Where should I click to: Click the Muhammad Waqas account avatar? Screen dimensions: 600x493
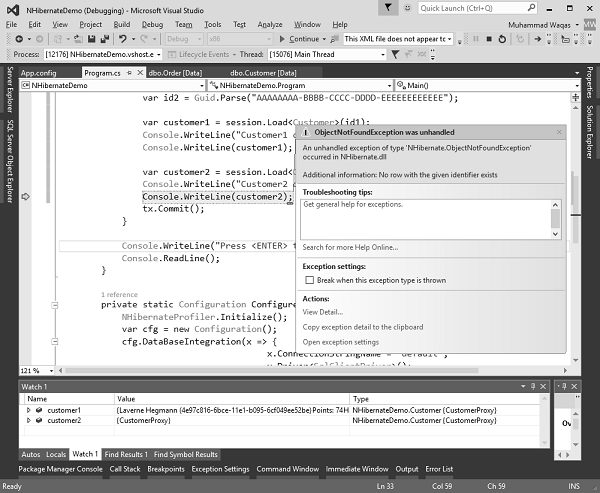click(590, 24)
